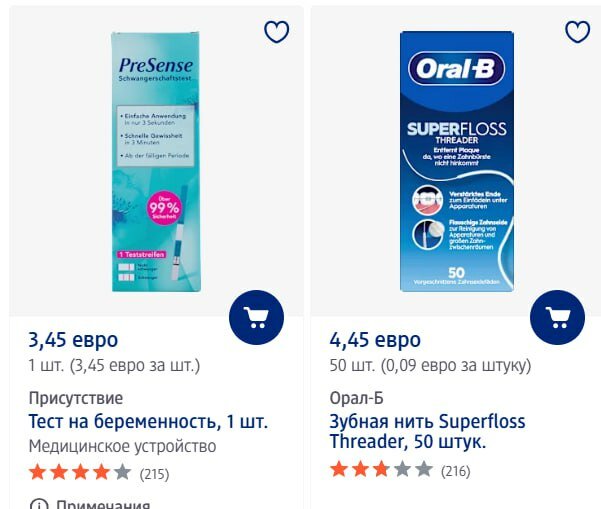Click the Примечания info icon

[x=39, y=504]
